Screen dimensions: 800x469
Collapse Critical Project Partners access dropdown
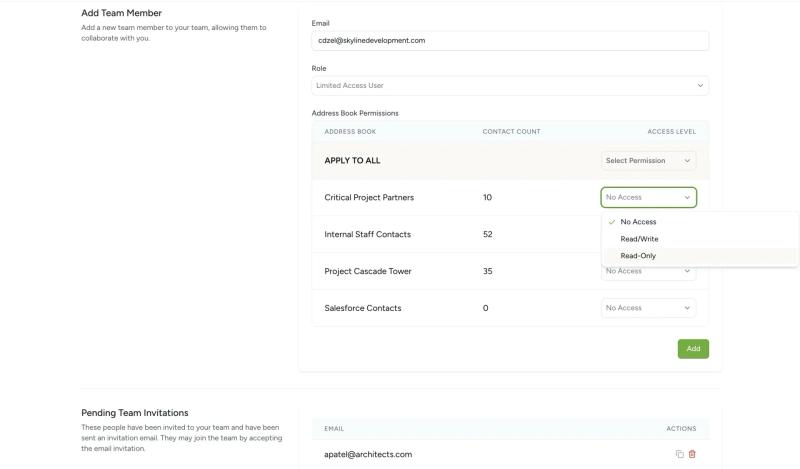[x=648, y=198]
